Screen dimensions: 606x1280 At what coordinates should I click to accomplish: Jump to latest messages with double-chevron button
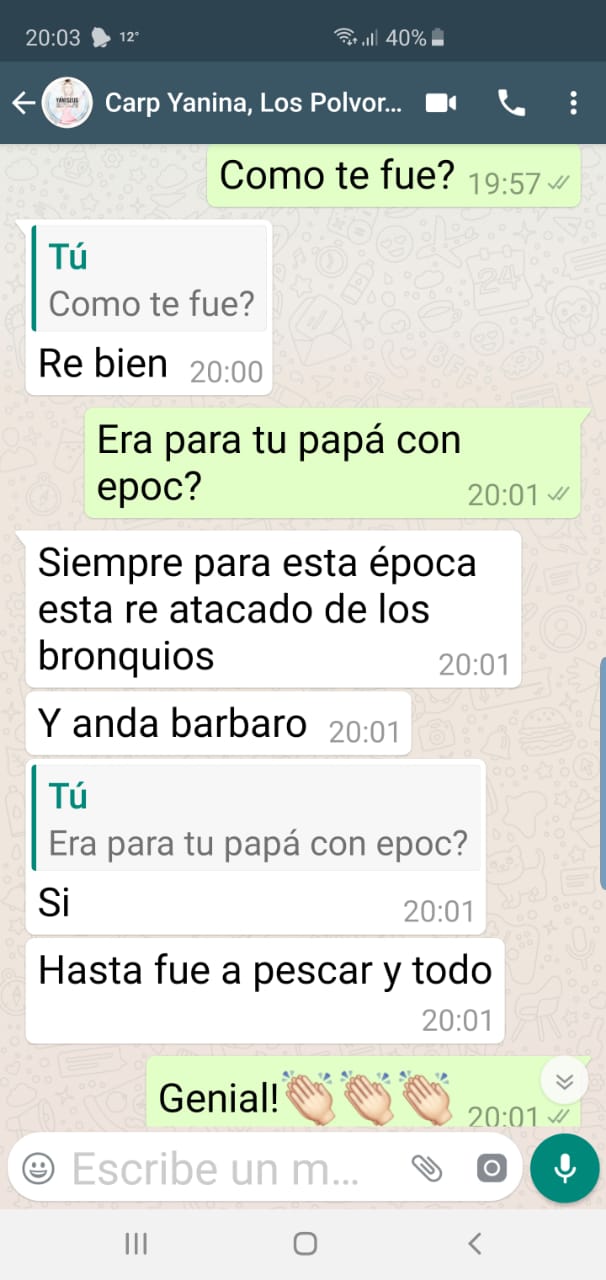[564, 1080]
